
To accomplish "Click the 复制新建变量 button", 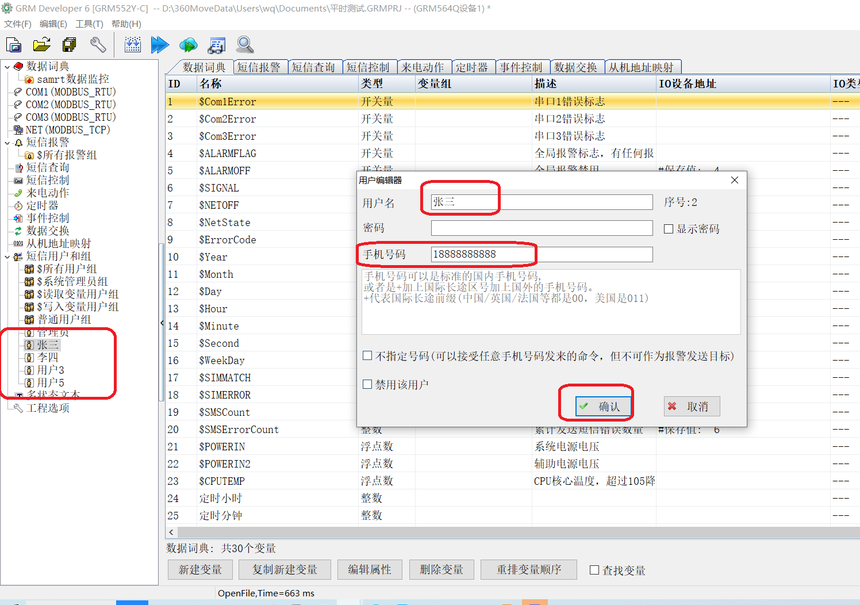I will [285, 570].
